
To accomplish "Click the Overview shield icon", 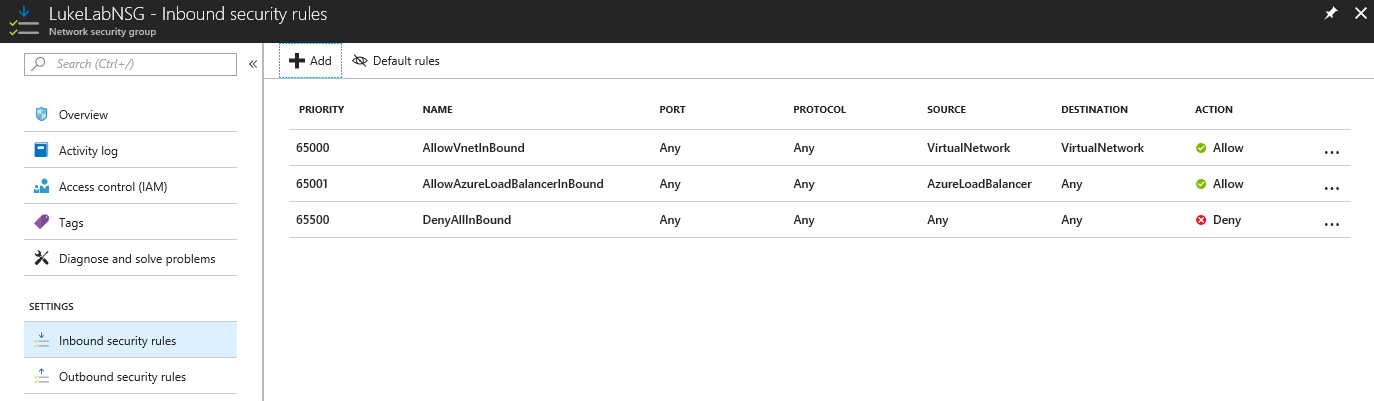I will tap(41, 115).
